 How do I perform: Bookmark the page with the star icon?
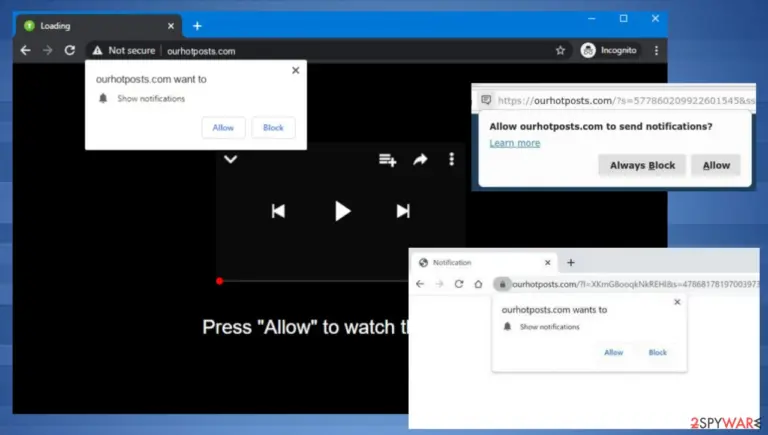point(560,50)
